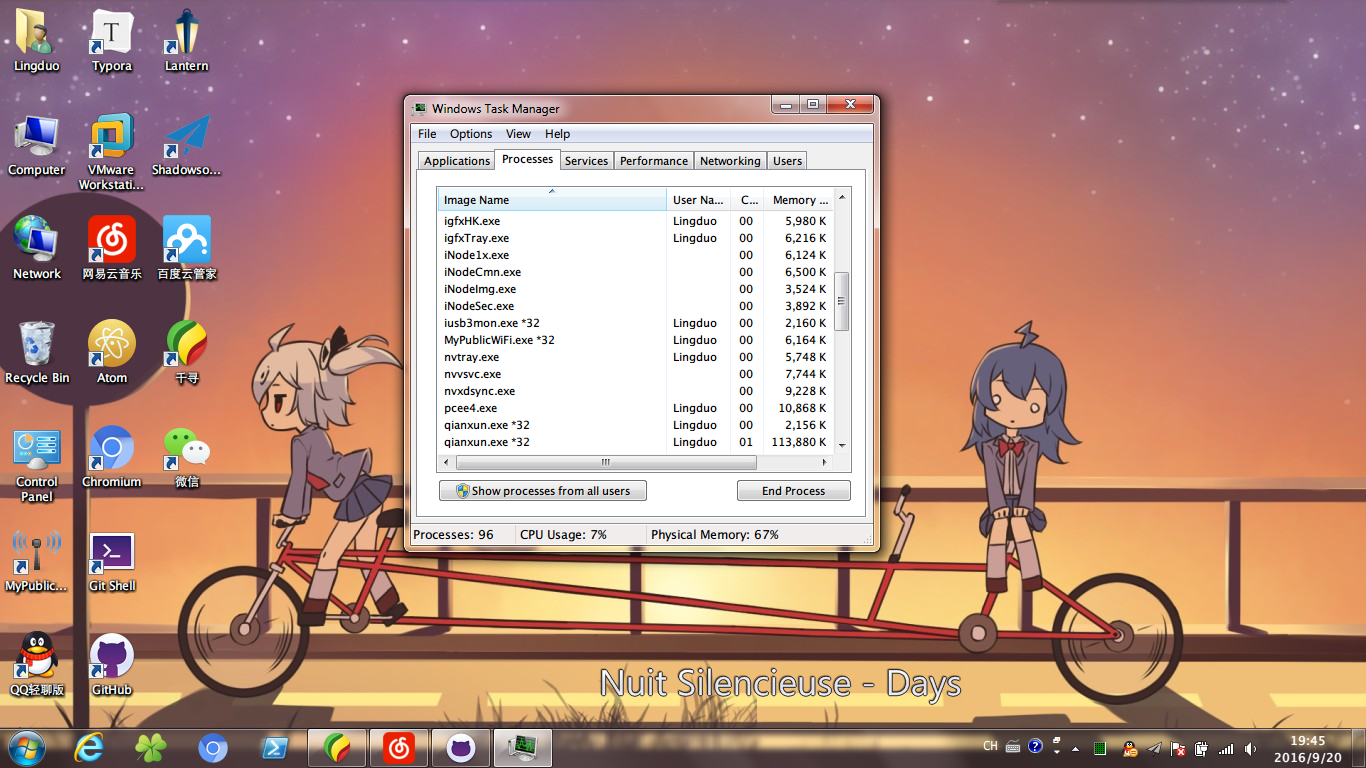This screenshot has width=1366, height=768.
Task: Click Task Manager taskbar button
Action: pos(523,748)
